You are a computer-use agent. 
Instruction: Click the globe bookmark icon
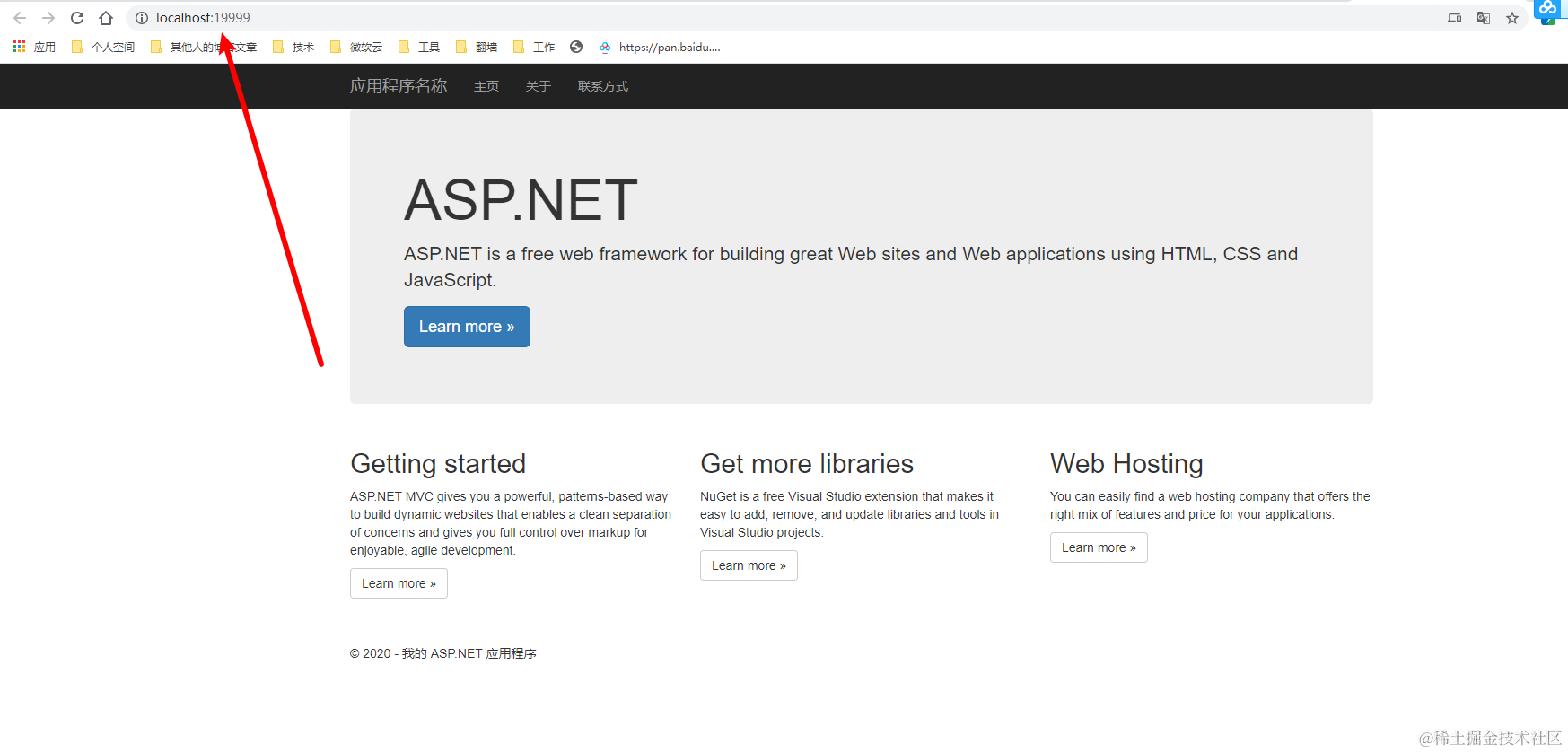coord(576,47)
